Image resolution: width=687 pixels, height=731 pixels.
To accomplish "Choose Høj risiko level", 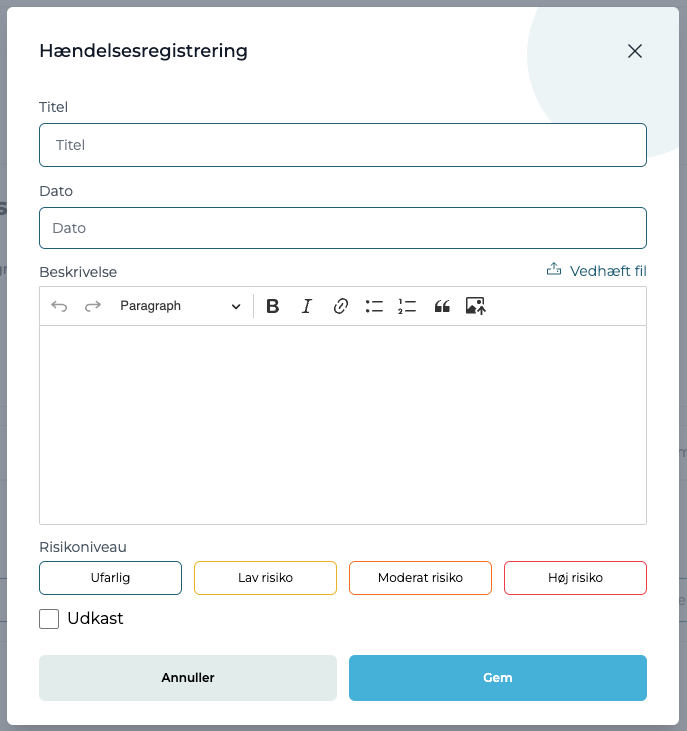I will (x=575, y=578).
